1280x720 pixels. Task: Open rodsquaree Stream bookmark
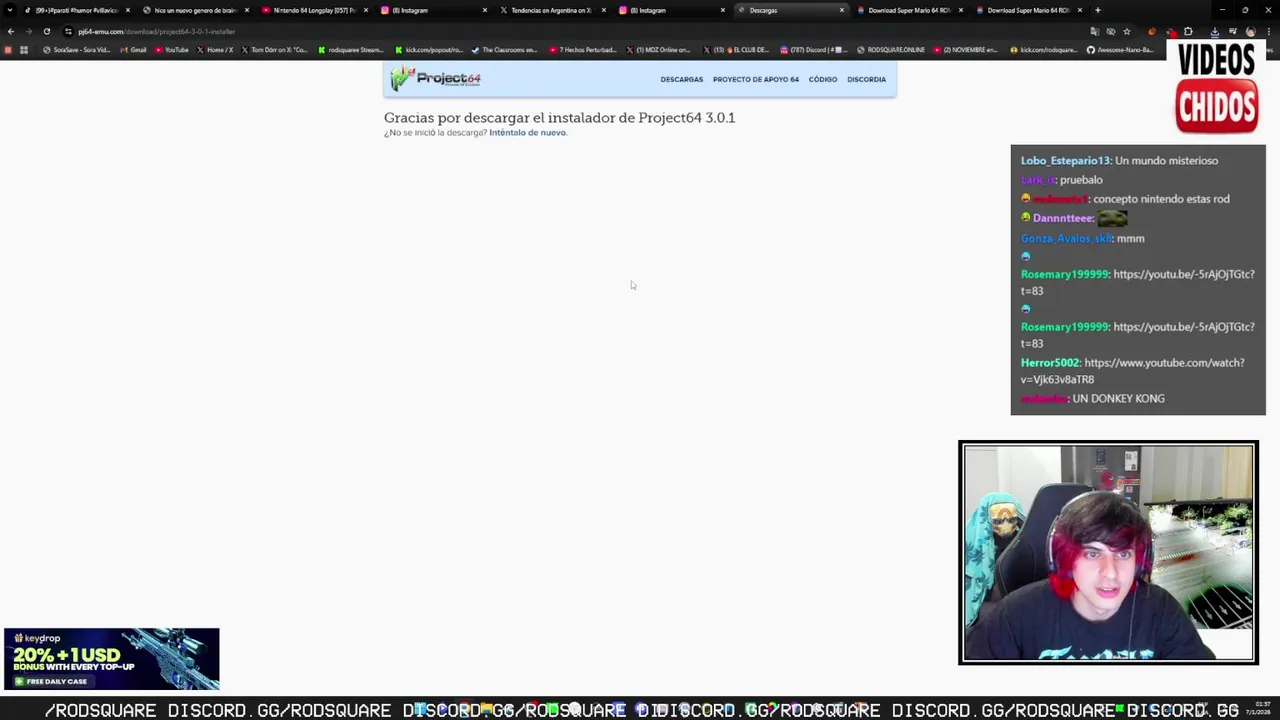pyautogui.click(x=351, y=50)
